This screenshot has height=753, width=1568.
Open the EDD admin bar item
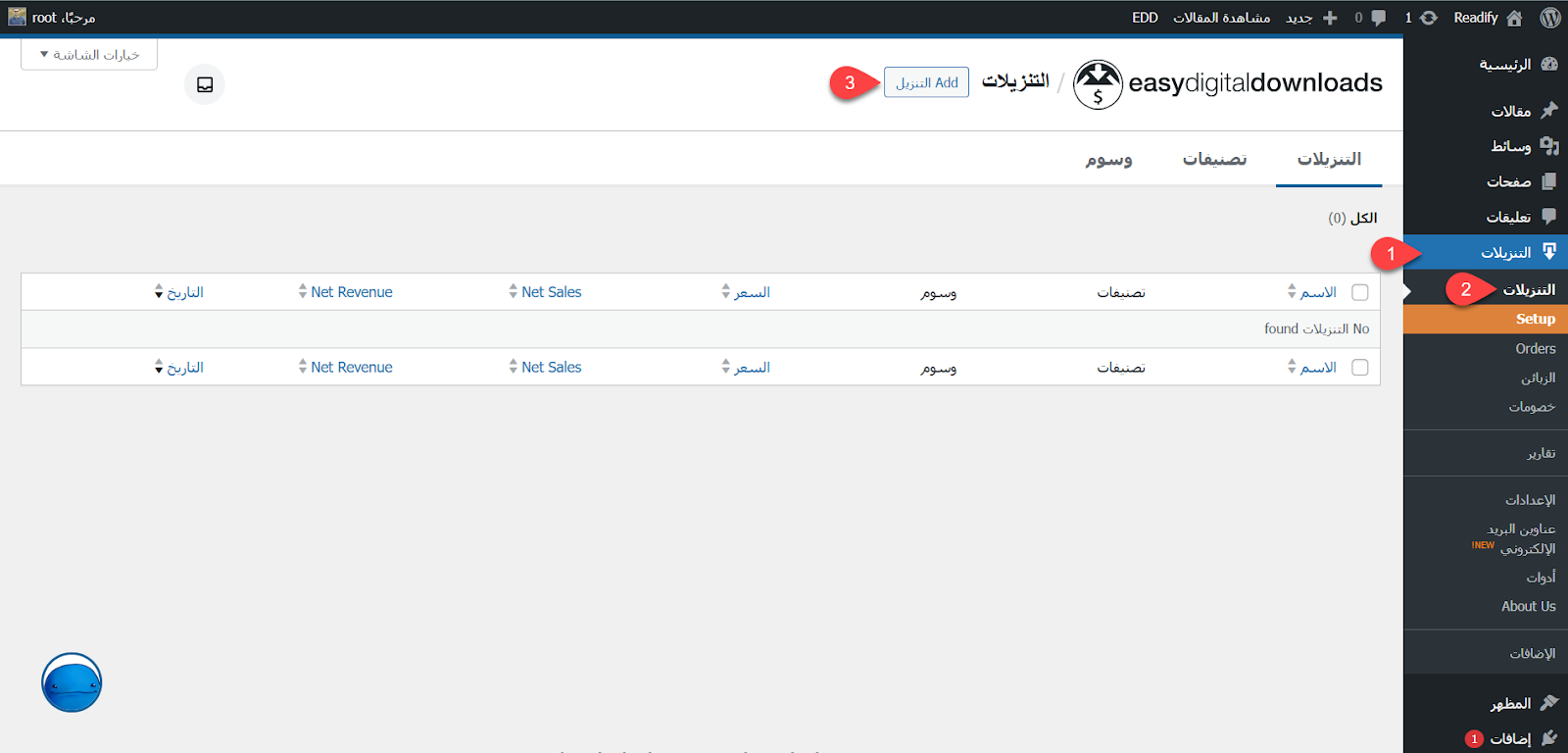[1145, 18]
